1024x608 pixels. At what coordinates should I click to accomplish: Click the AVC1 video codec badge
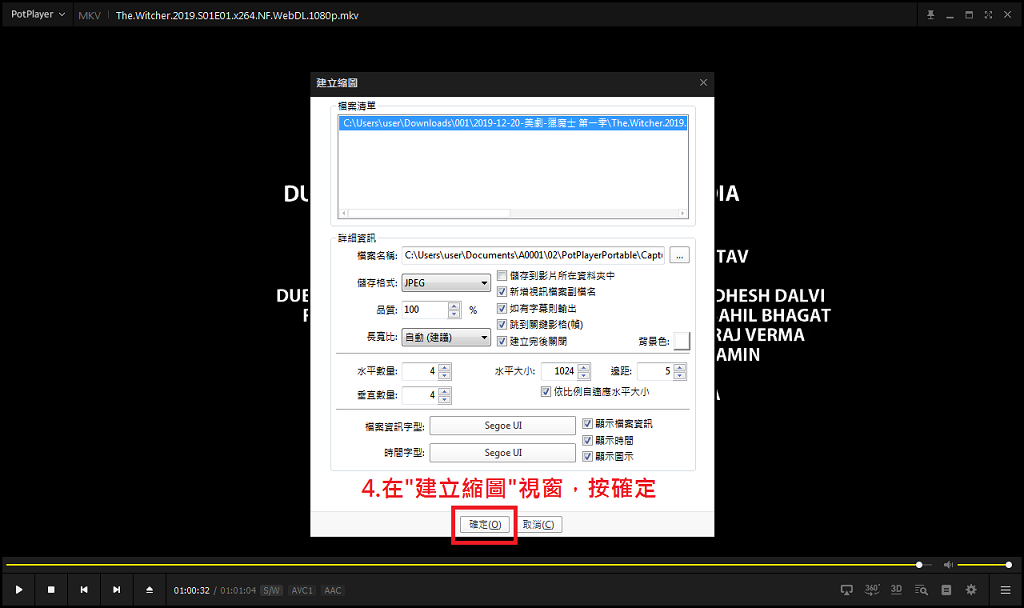302,590
